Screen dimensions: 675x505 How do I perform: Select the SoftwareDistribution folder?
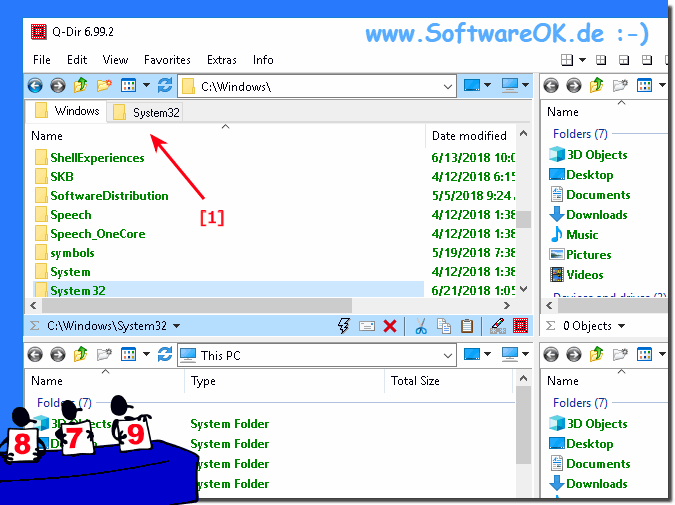click(109, 196)
